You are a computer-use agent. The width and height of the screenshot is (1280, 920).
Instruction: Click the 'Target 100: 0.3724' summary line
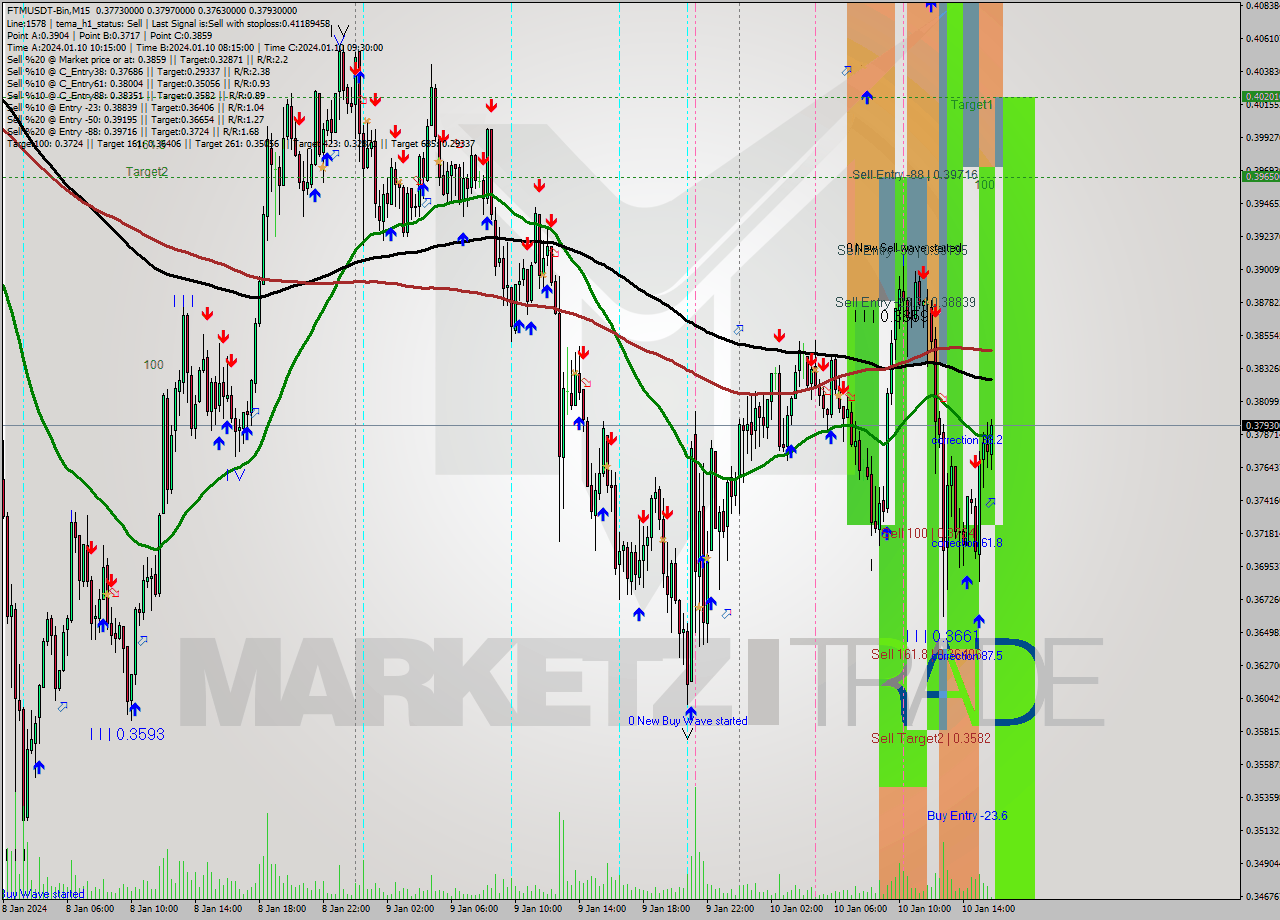coord(242,143)
